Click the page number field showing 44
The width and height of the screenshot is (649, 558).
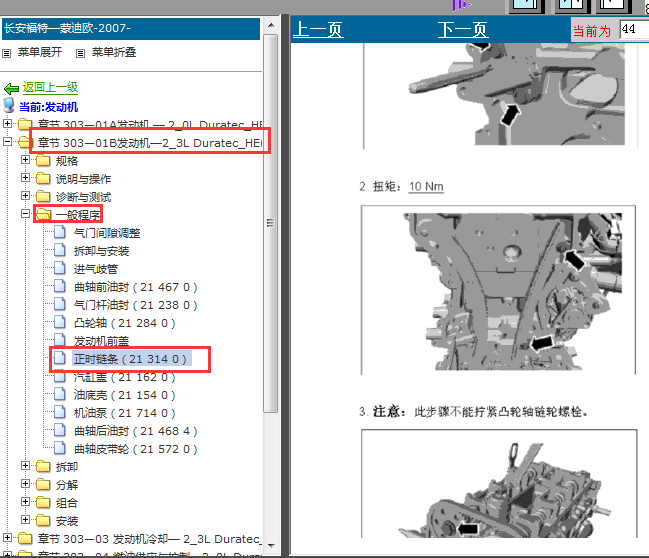tap(634, 30)
